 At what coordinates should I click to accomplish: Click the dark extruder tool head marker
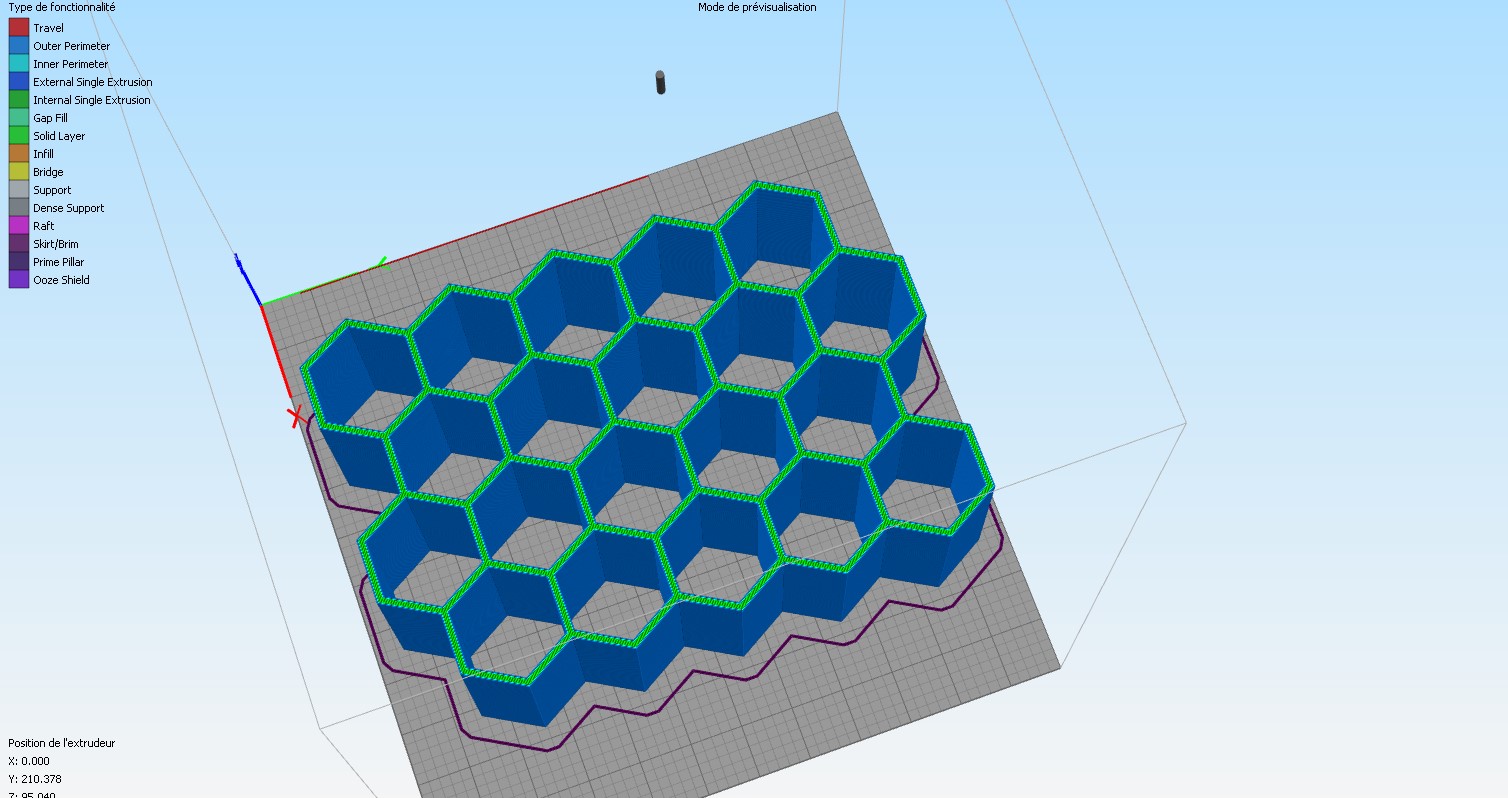[660, 82]
